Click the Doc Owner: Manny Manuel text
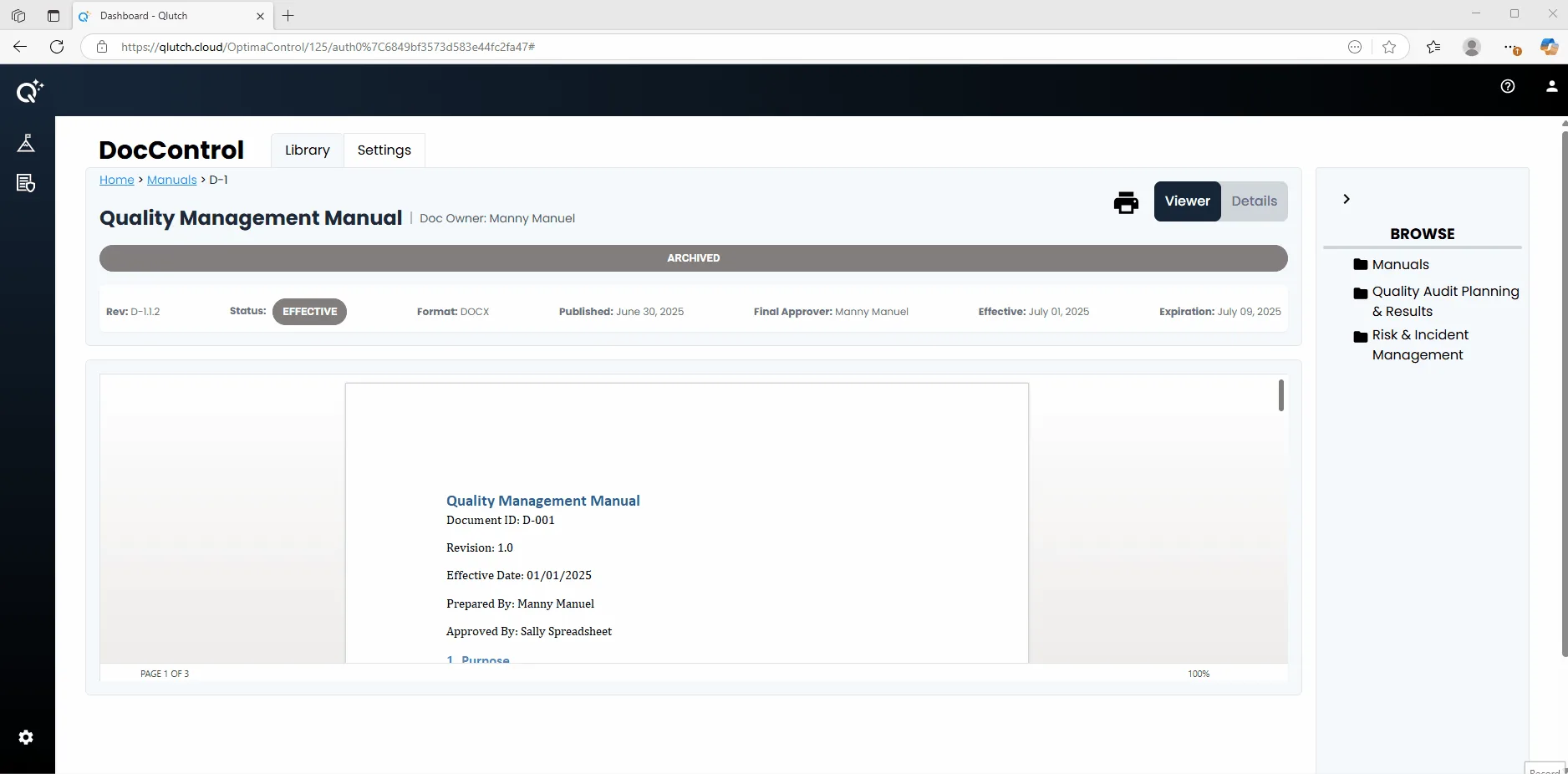 [x=497, y=219]
